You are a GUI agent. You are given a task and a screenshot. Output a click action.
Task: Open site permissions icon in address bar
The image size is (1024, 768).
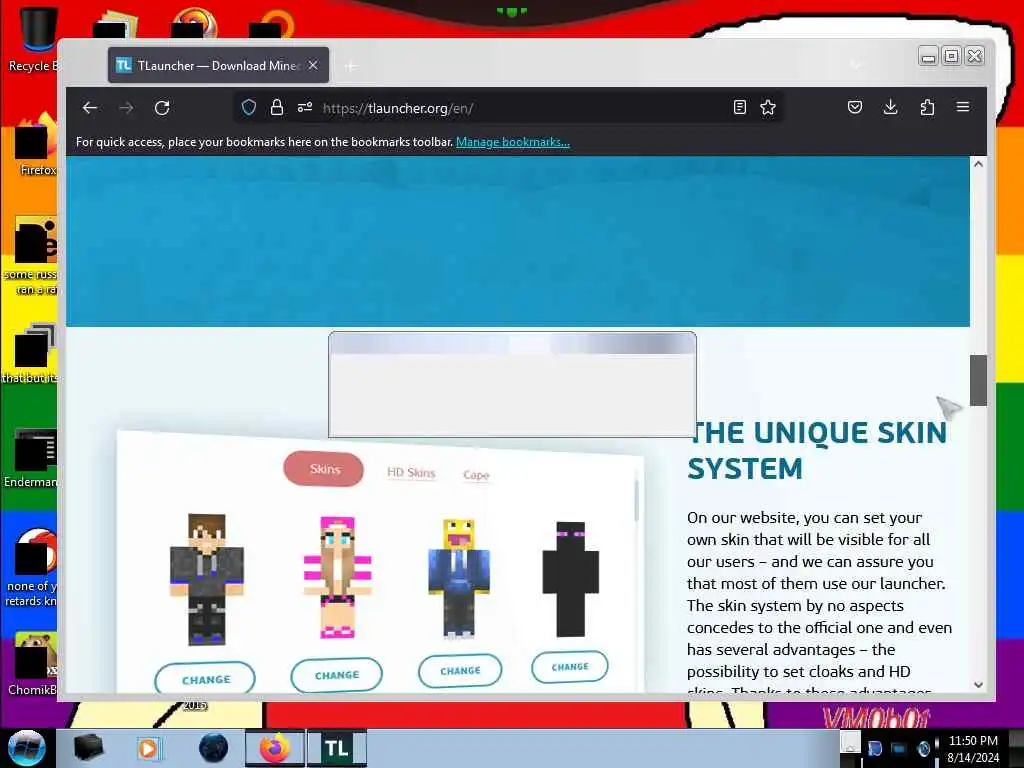tap(305, 107)
